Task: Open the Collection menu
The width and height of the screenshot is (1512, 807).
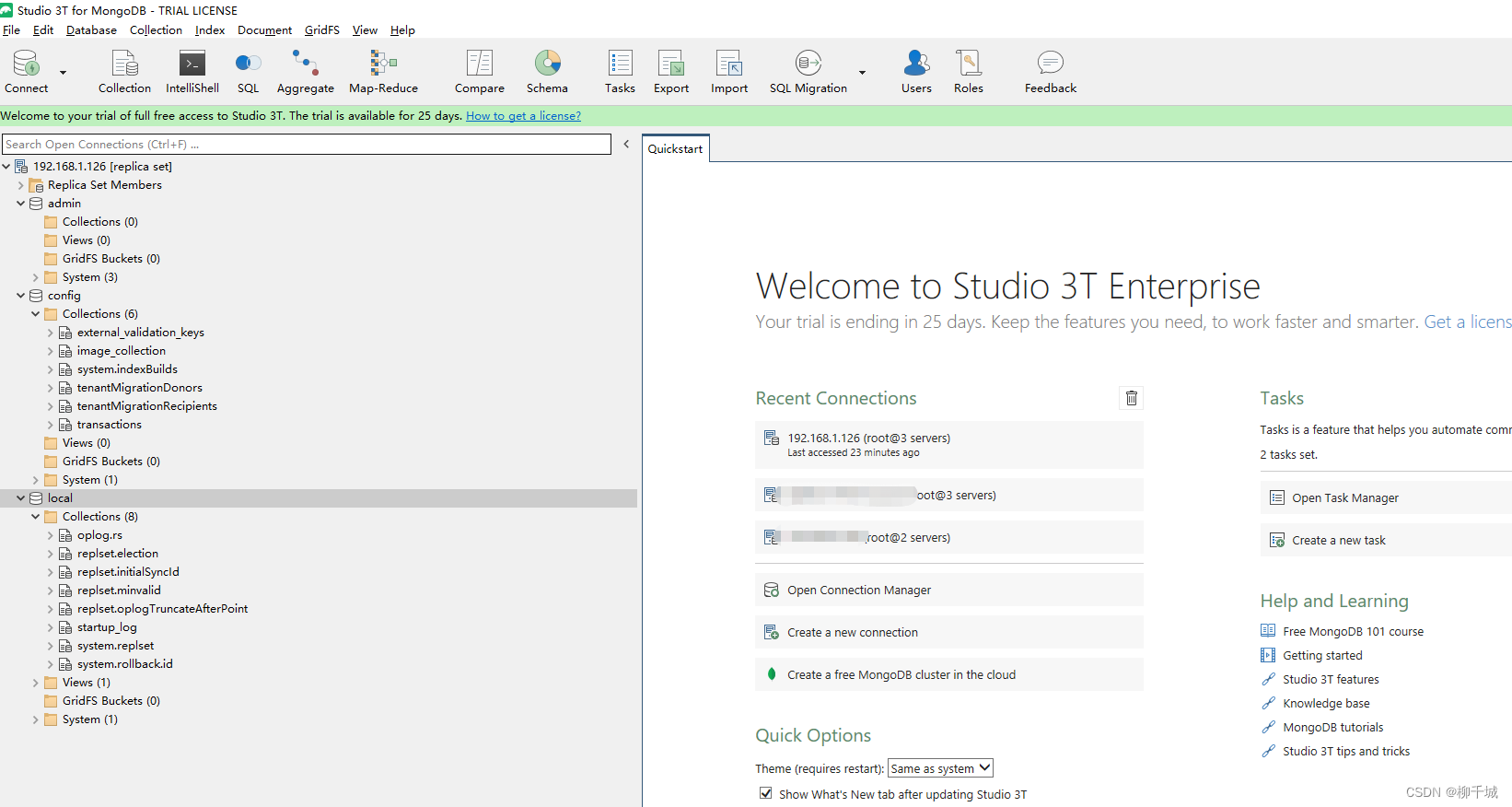Action: [156, 30]
